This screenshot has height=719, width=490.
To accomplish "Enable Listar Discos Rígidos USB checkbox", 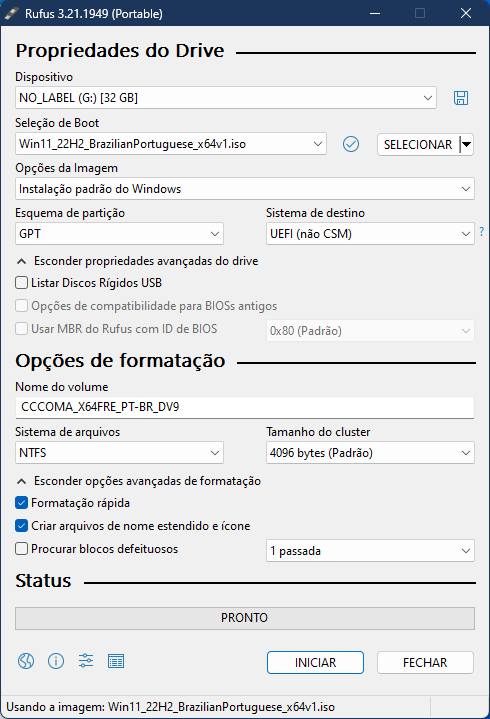I will pos(22,282).
